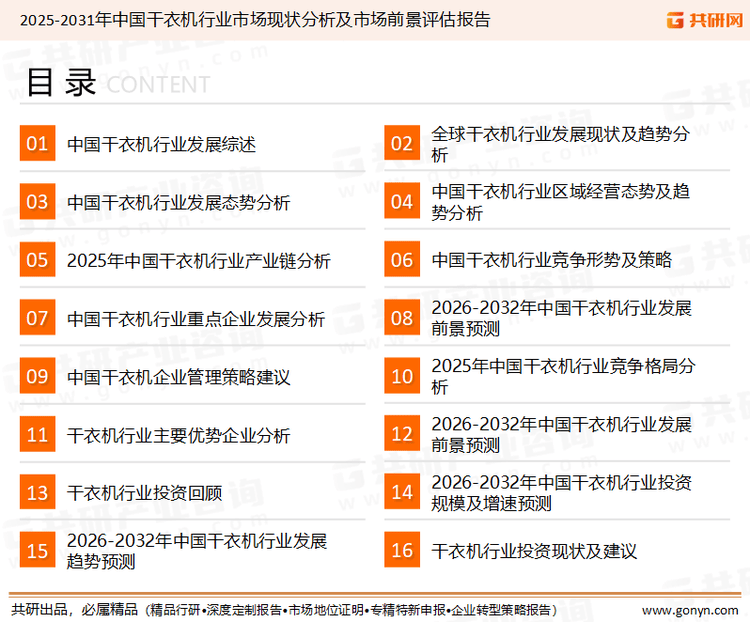This screenshot has height=622, width=750.
Task: Select chapter 2025年中国干衣机行业竞争格局分析
Action: click(x=563, y=376)
